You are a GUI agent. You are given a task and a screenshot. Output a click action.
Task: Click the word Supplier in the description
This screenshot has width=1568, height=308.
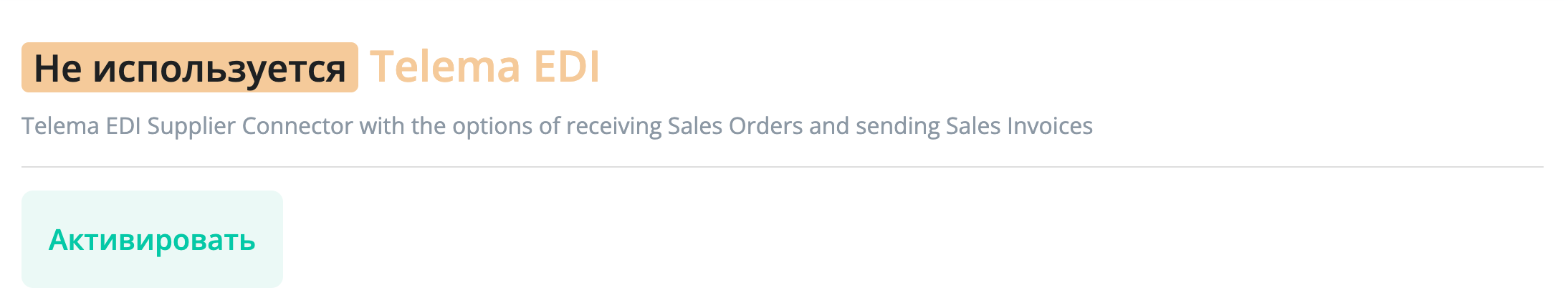[x=191, y=126]
